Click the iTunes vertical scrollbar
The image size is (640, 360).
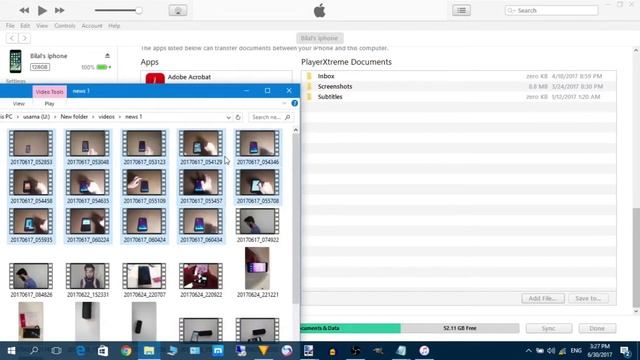(x=636, y=257)
